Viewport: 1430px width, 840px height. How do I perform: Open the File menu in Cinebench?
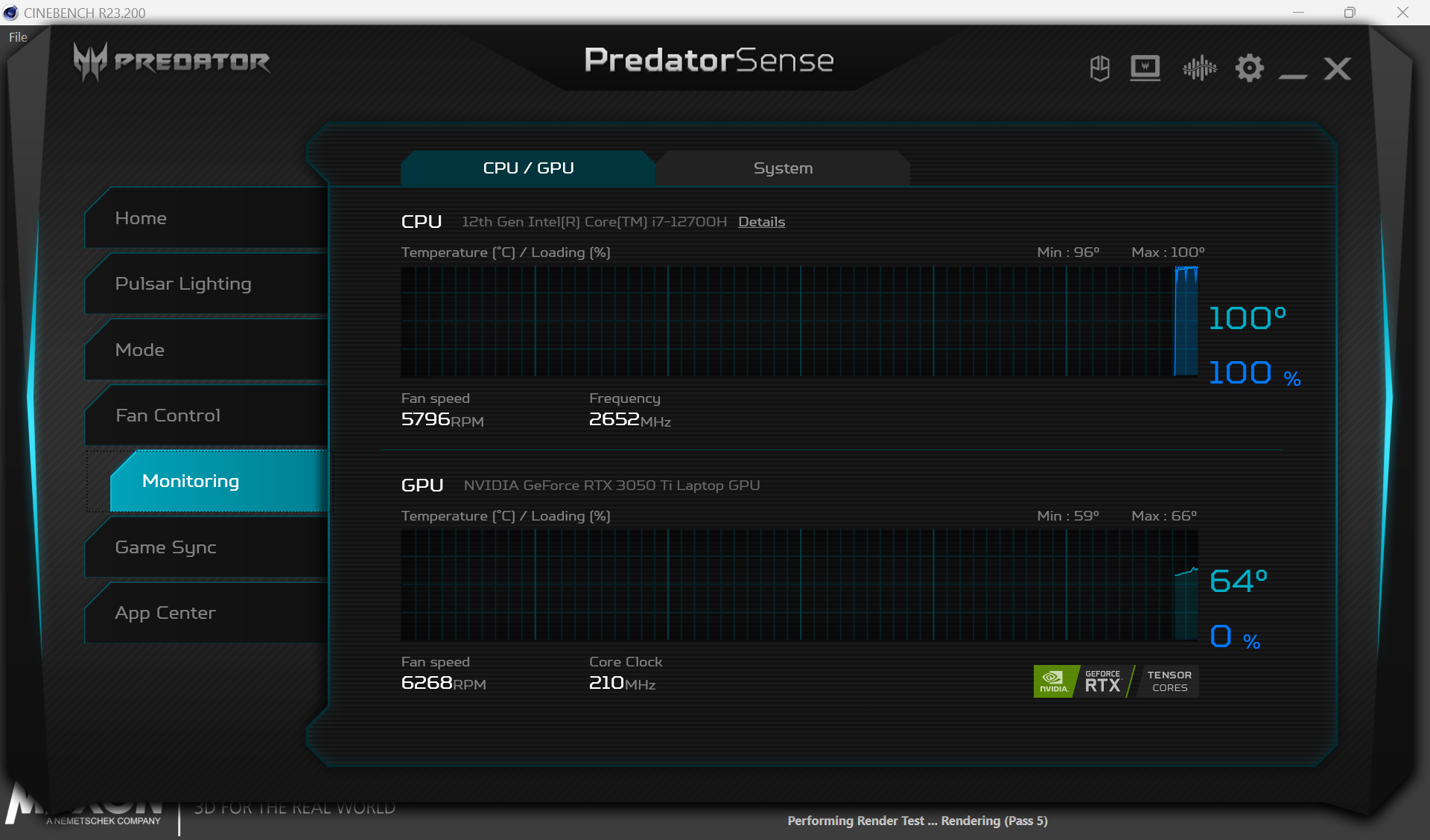[x=18, y=37]
